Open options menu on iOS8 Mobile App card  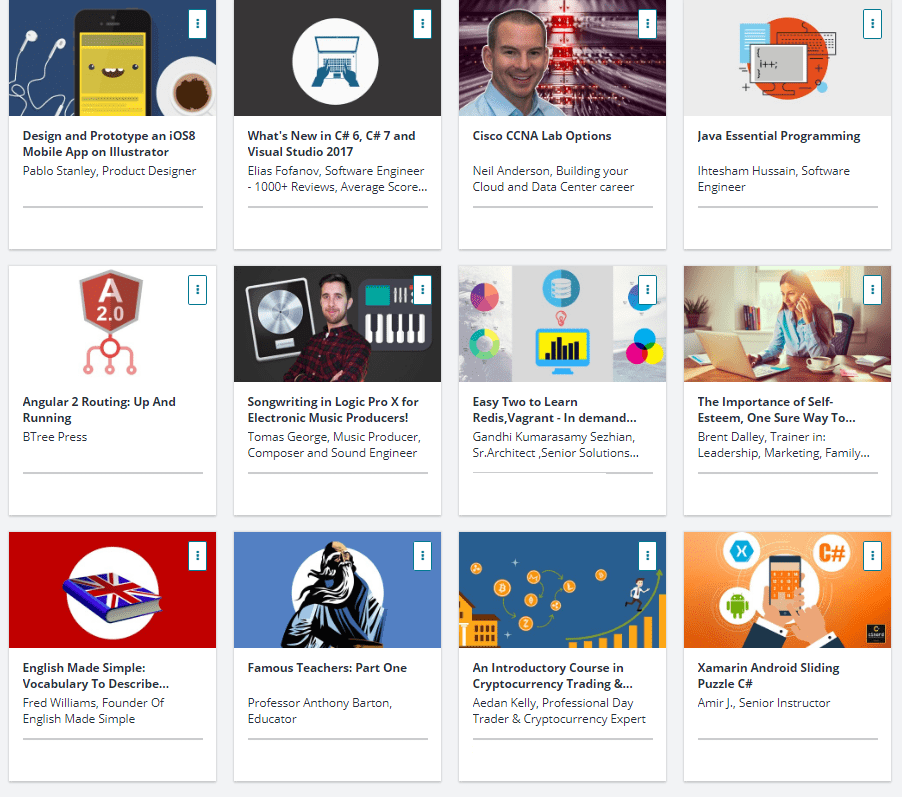tap(198, 23)
